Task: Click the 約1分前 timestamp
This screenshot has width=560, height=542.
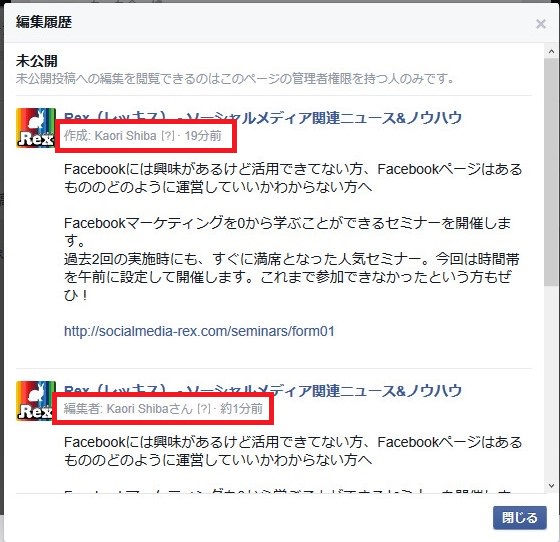Action: coord(241,408)
